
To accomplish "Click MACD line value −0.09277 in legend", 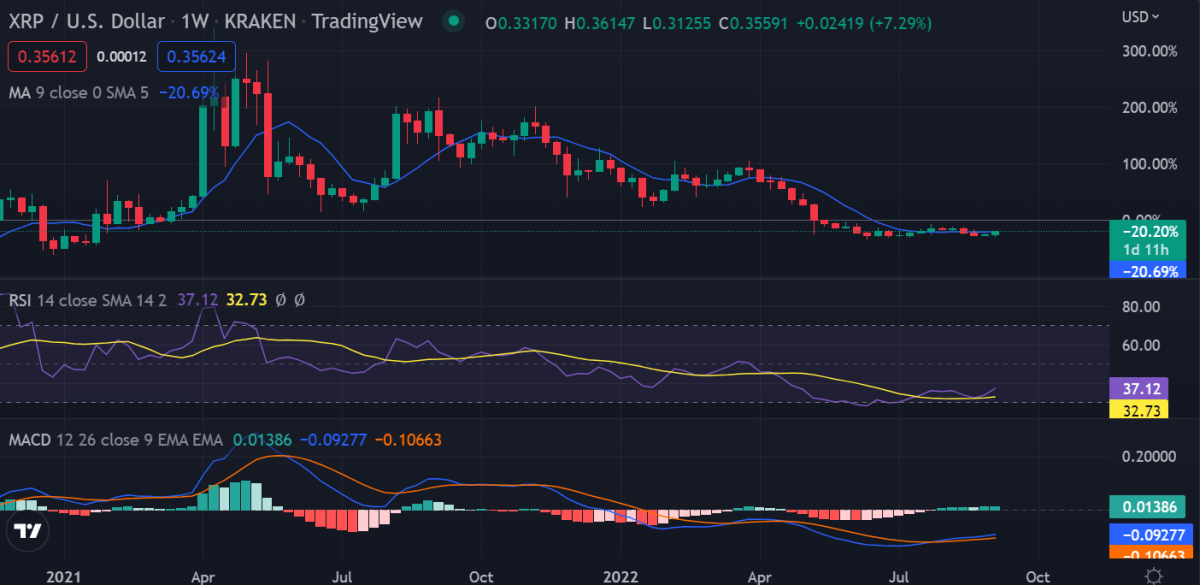I will click(x=333, y=439).
